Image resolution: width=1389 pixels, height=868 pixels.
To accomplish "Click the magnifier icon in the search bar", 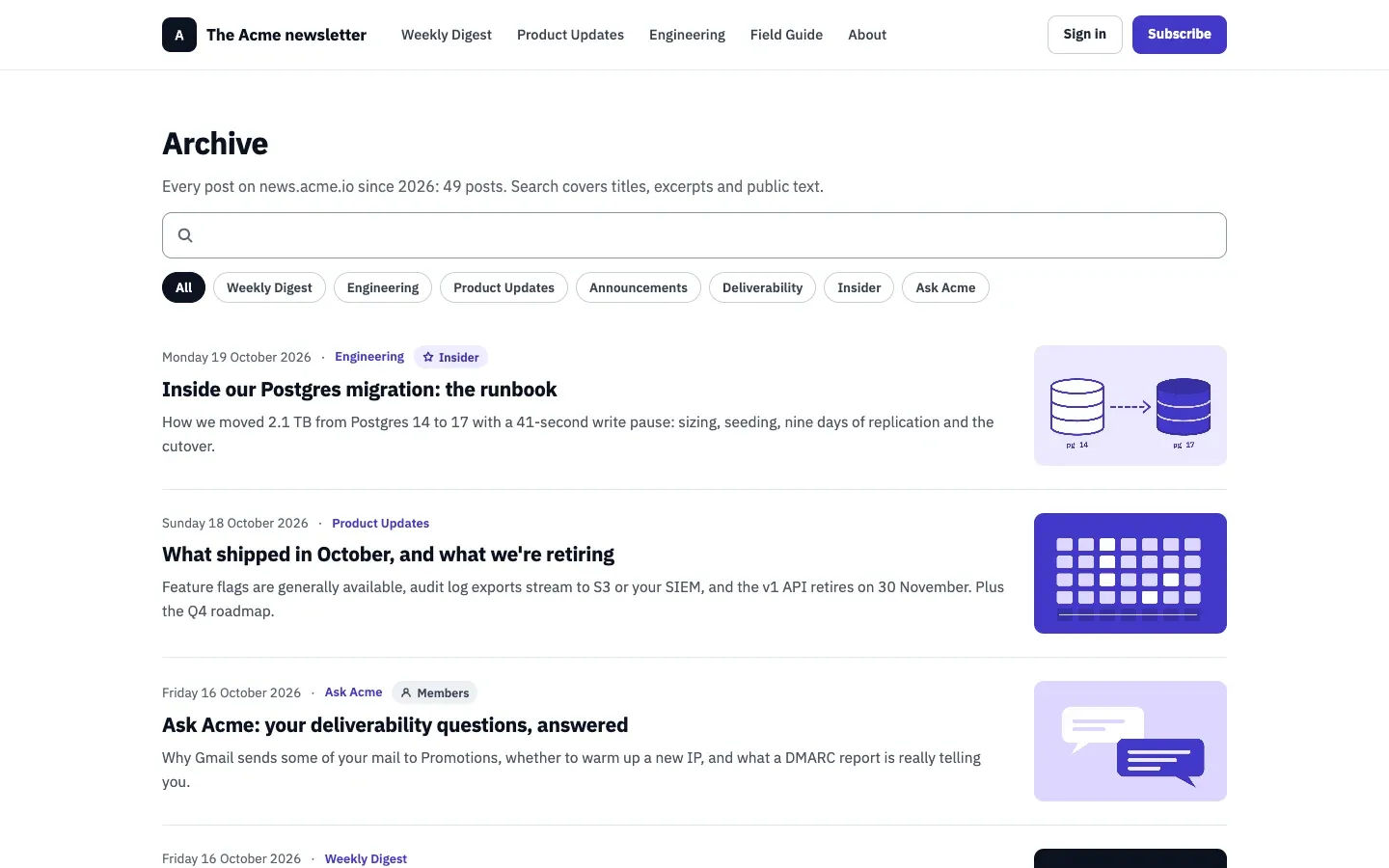I will click(x=185, y=235).
